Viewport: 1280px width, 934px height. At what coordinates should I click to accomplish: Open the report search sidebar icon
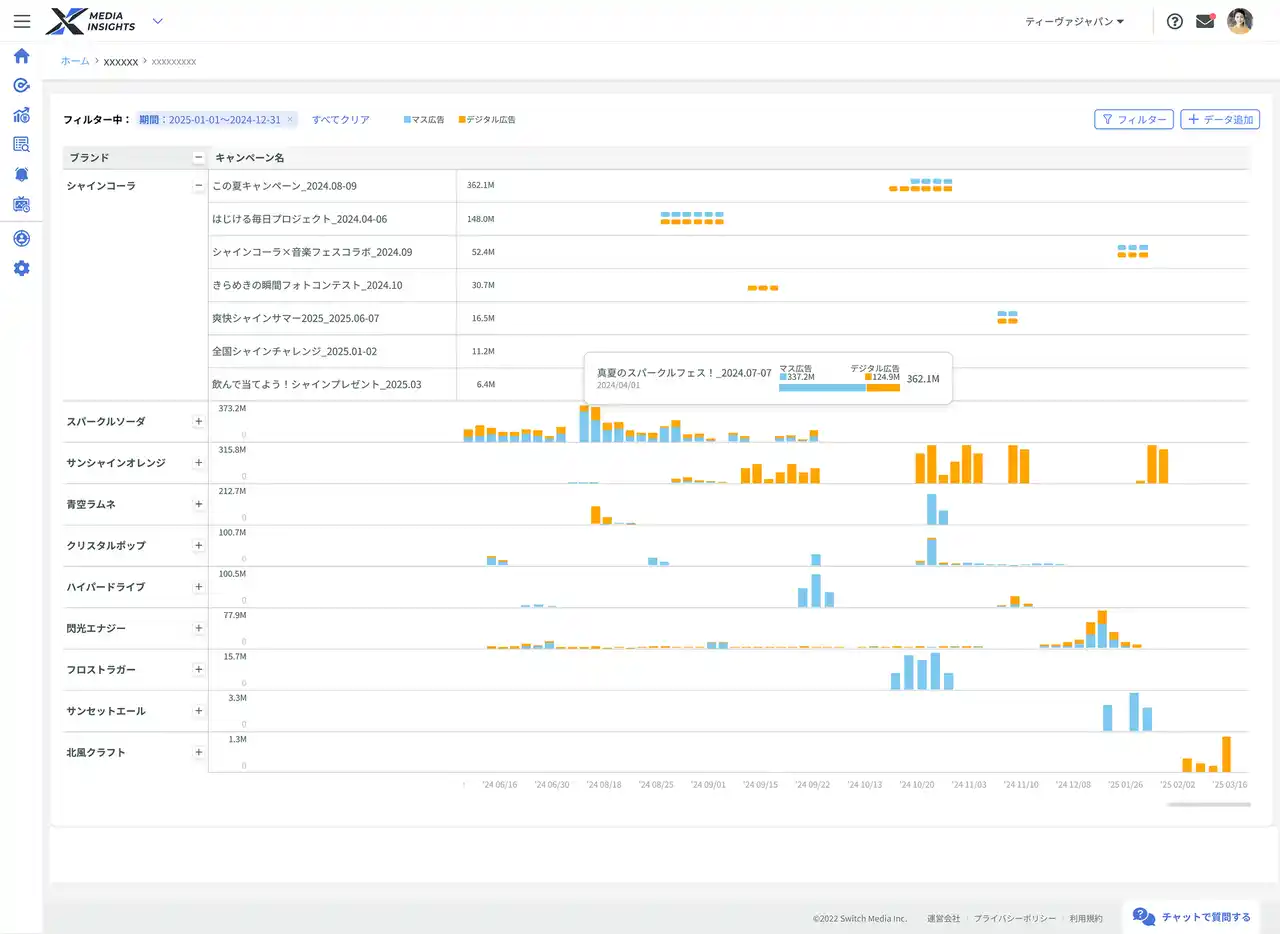(21, 145)
